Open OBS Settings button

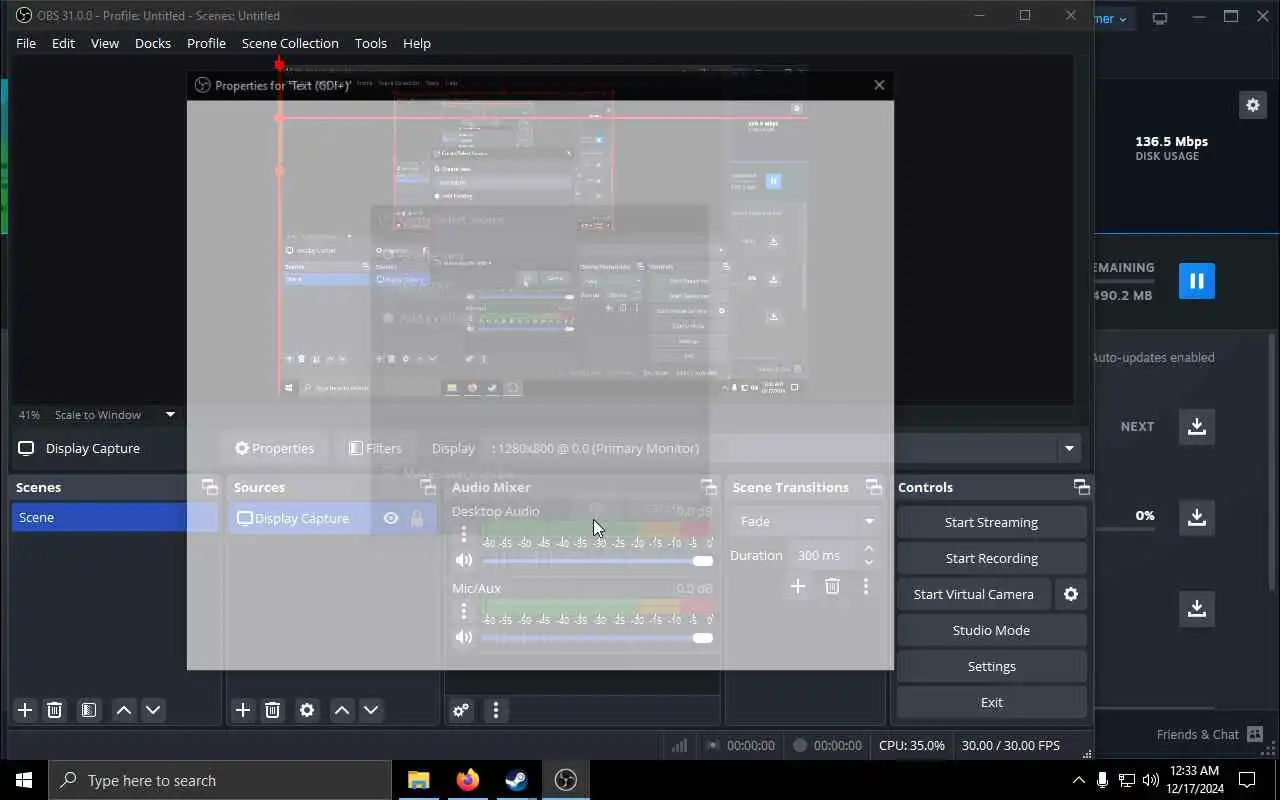(991, 666)
